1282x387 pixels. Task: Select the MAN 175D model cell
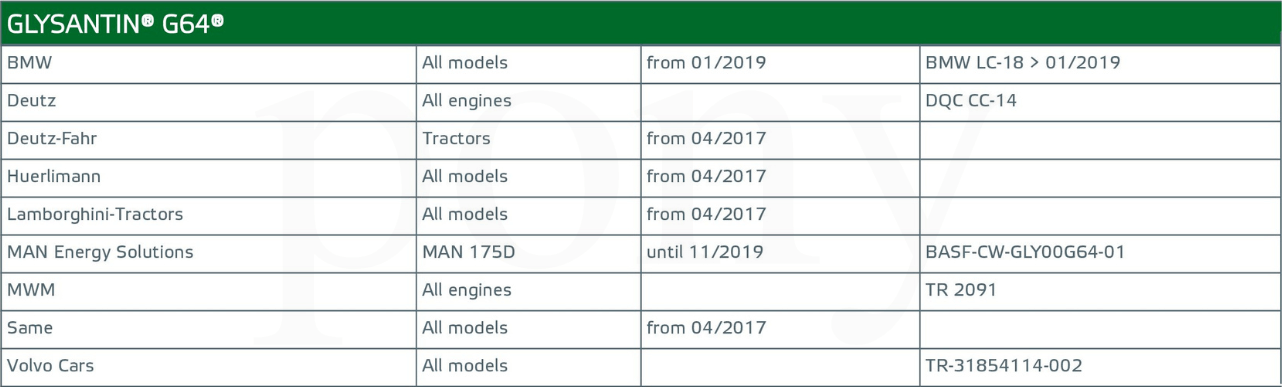[528, 253]
